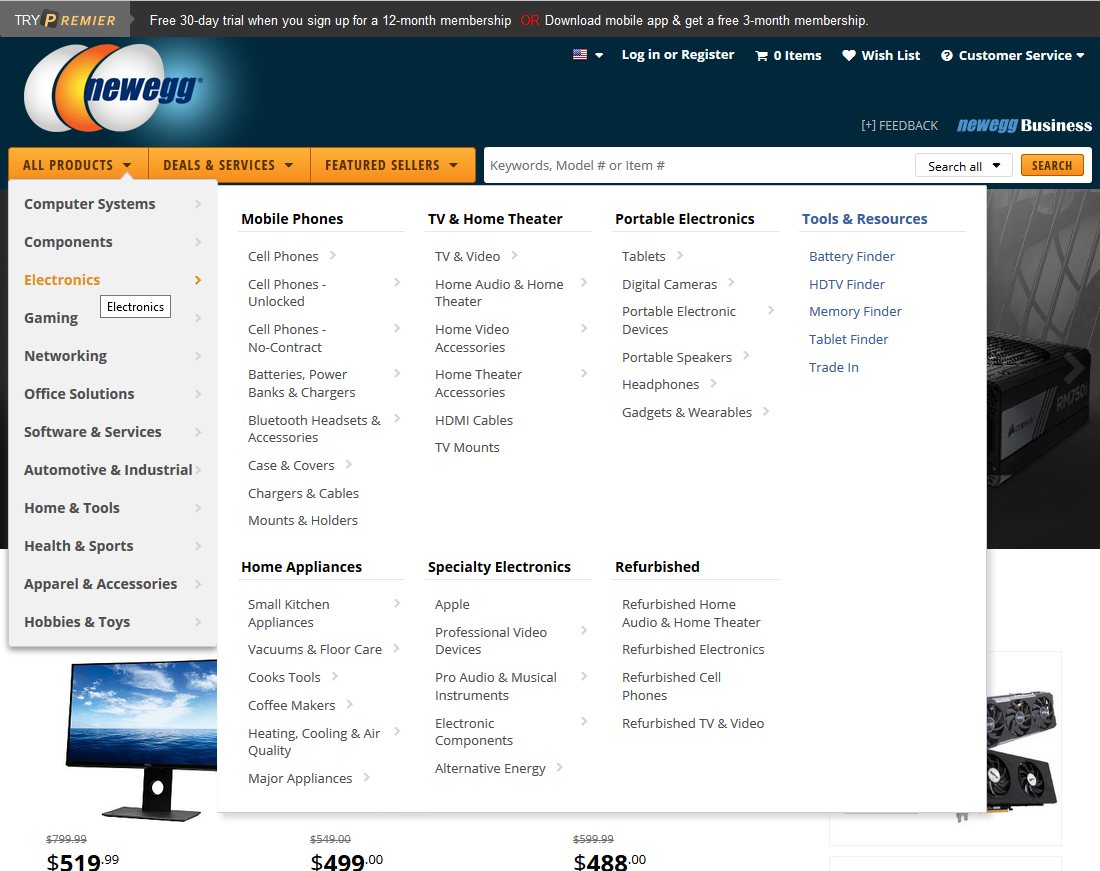Open the Deals & Services menu
Image resolution: width=1100 pixels, height=871 pixels.
pos(228,164)
